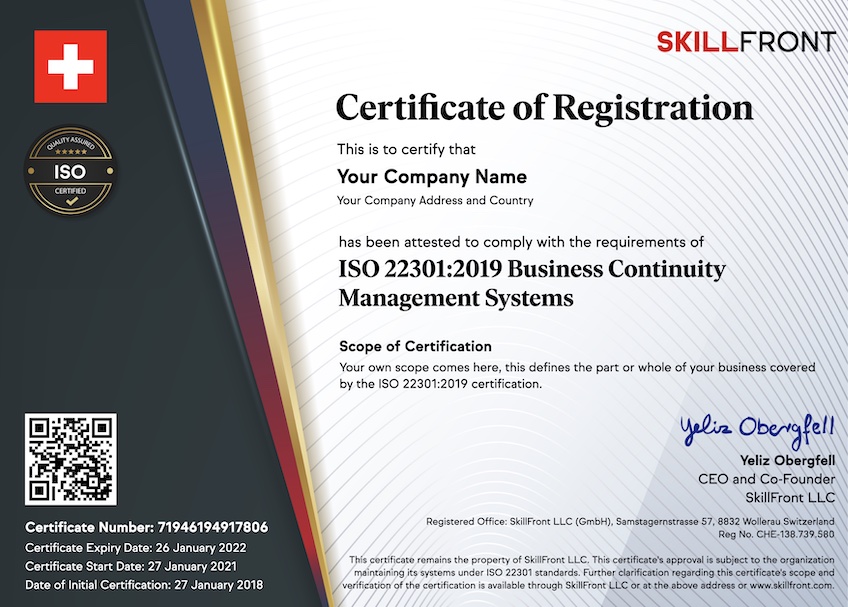Click the 'Certificate of Registration' heading
This screenshot has width=848, height=607.
point(544,108)
